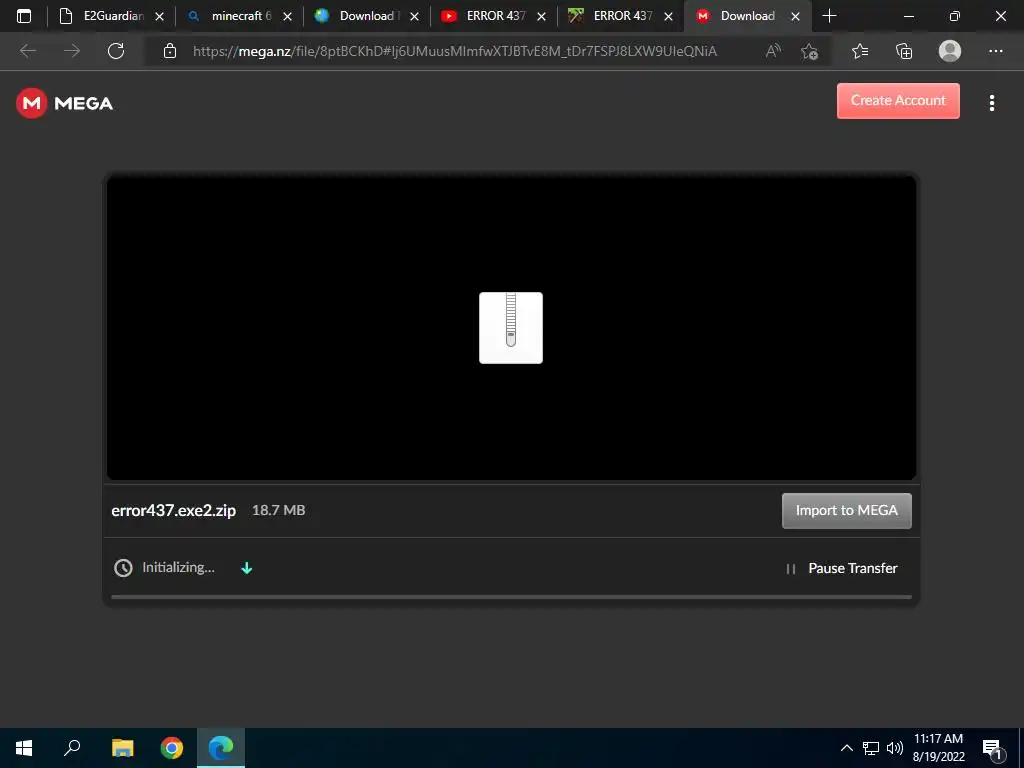Screen dimensions: 1024x768
Task: Click the Initializing... status text
Action: tap(178, 568)
